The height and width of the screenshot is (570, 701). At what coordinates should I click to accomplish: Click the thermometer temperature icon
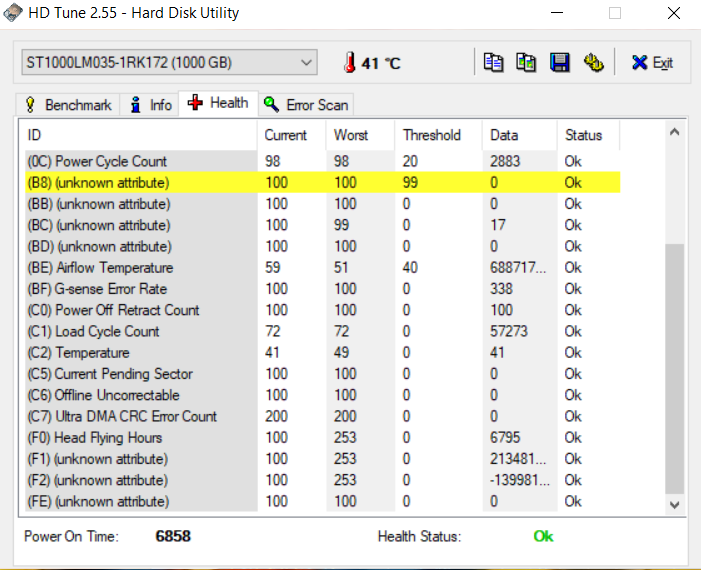pos(350,62)
